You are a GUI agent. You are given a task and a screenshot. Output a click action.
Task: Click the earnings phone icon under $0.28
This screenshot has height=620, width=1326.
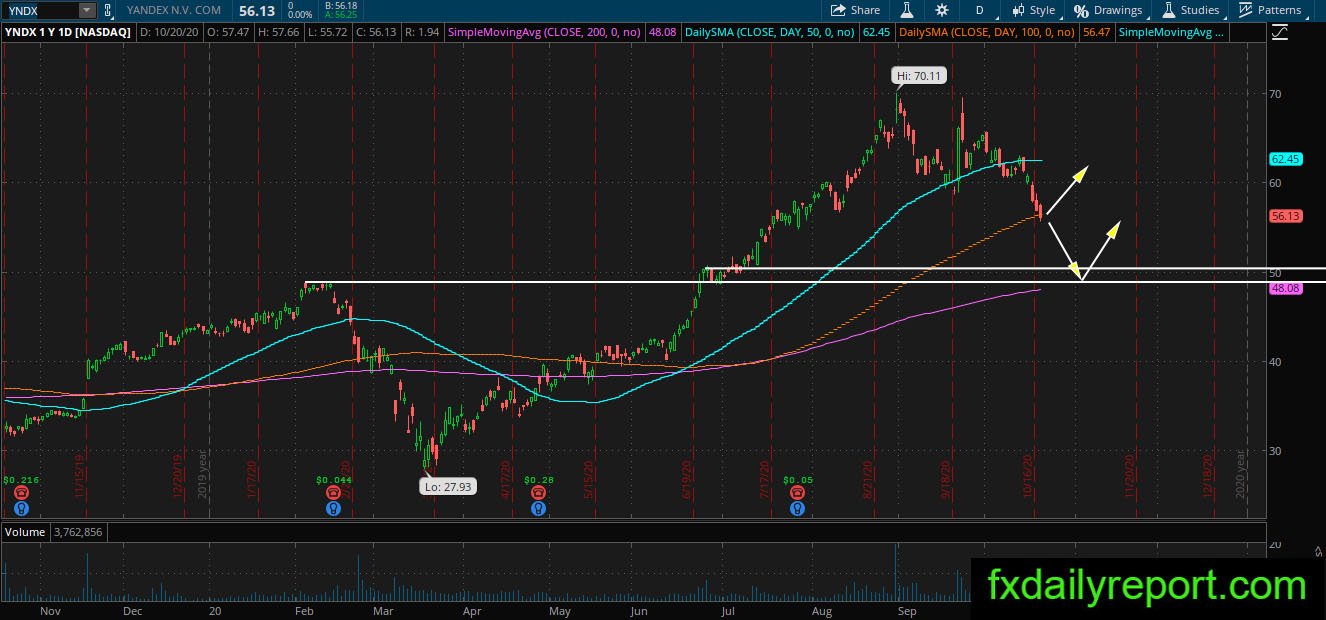(538, 493)
